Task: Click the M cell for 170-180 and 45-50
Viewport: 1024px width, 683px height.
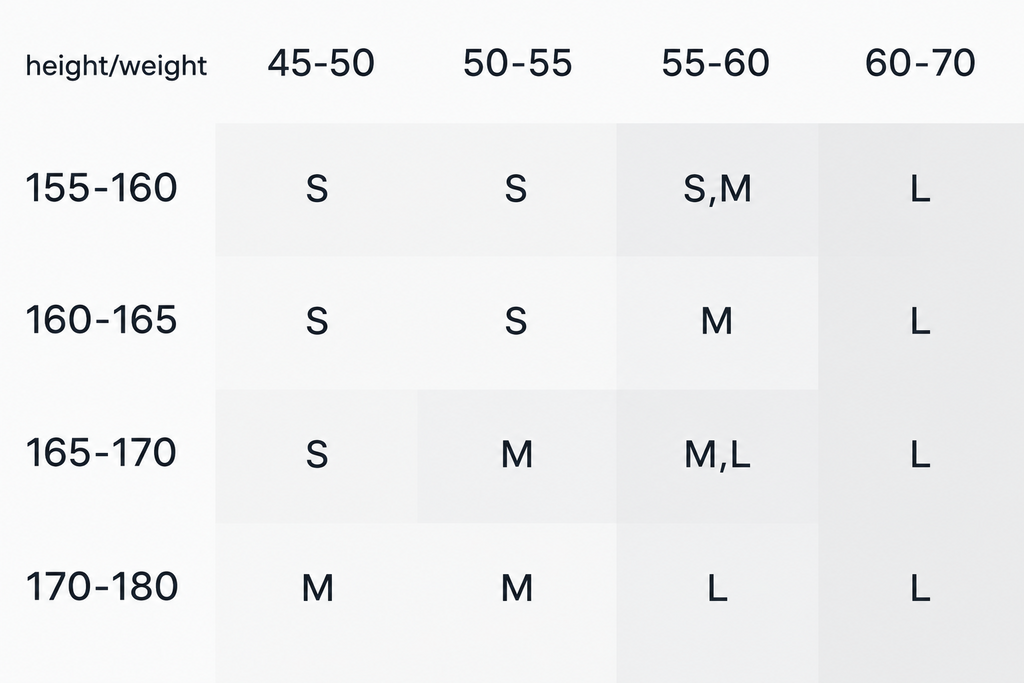Action: tap(317, 588)
